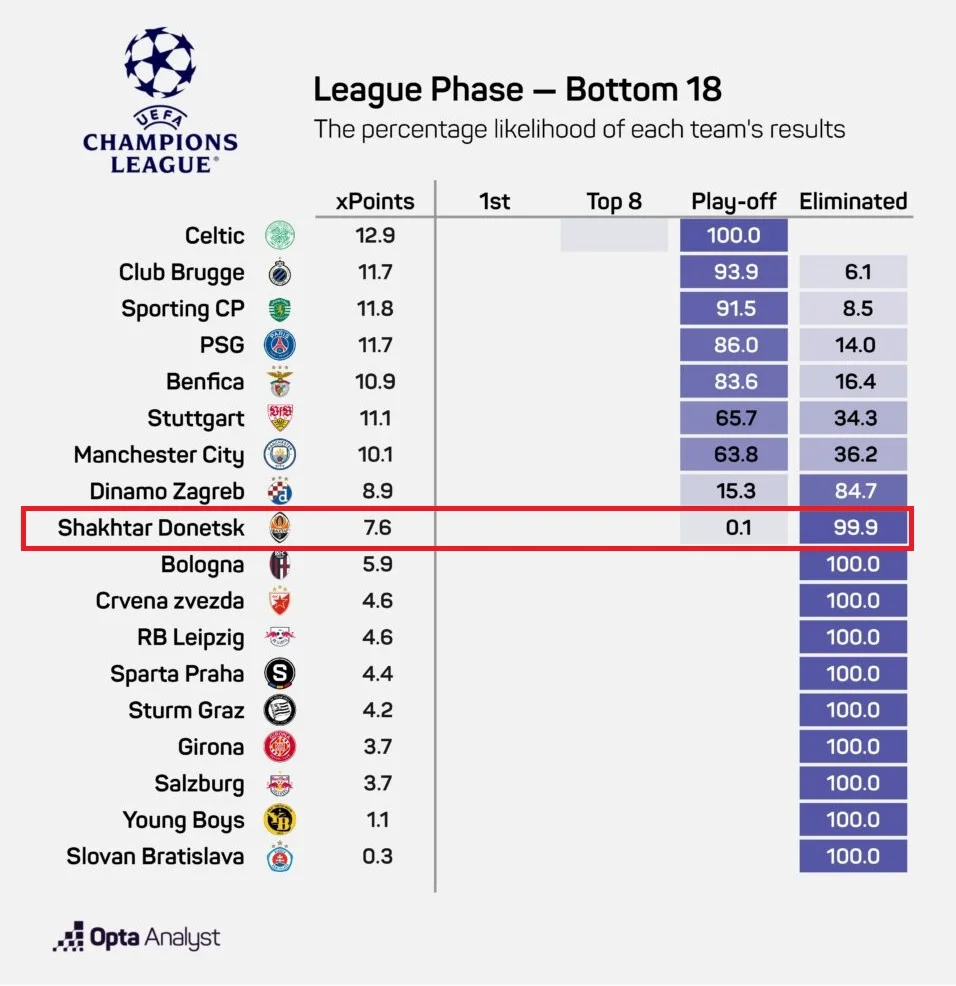Click the Shakhtar Donetsk club crest

pos(280,528)
